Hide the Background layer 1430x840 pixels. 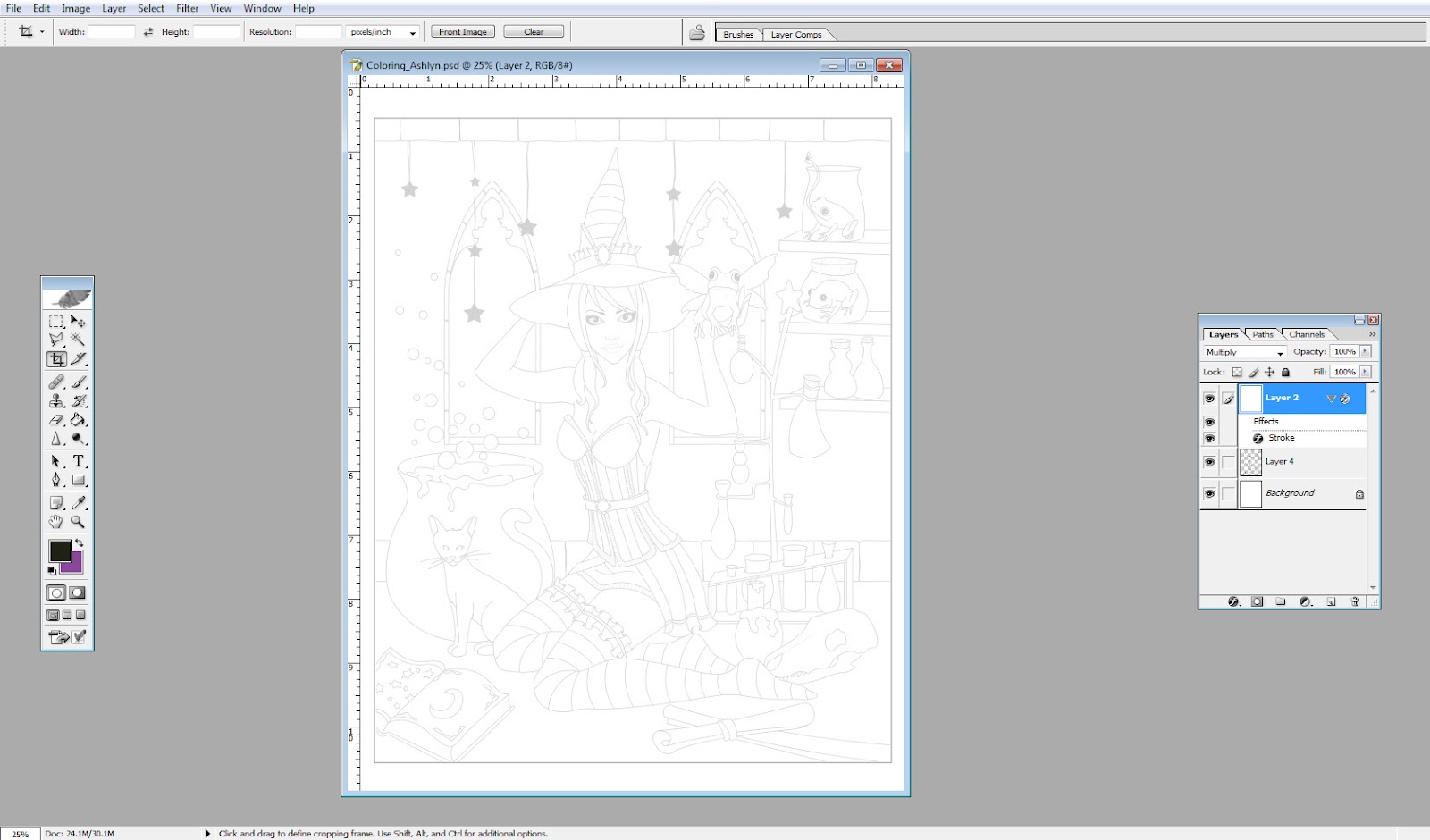[1209, 493]
